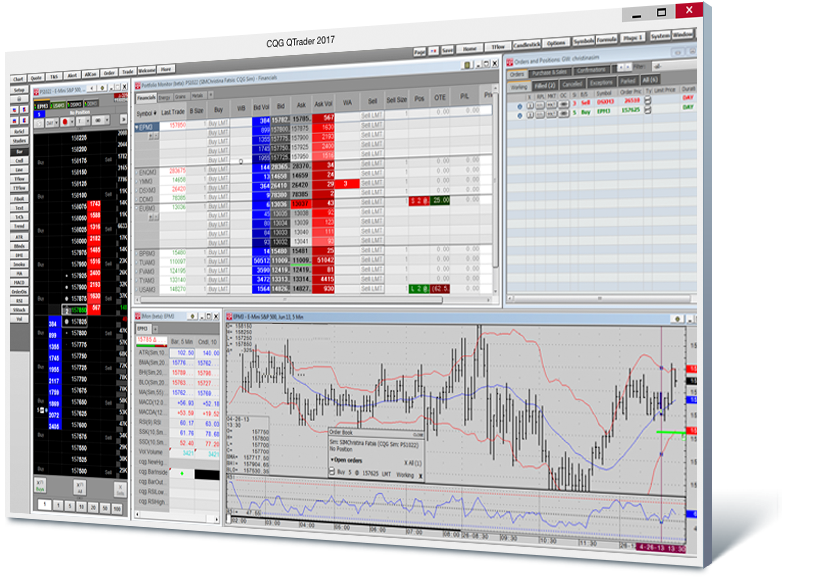
Task: Cancel all buys with the X Buys icon
Action: coord(41,484)
